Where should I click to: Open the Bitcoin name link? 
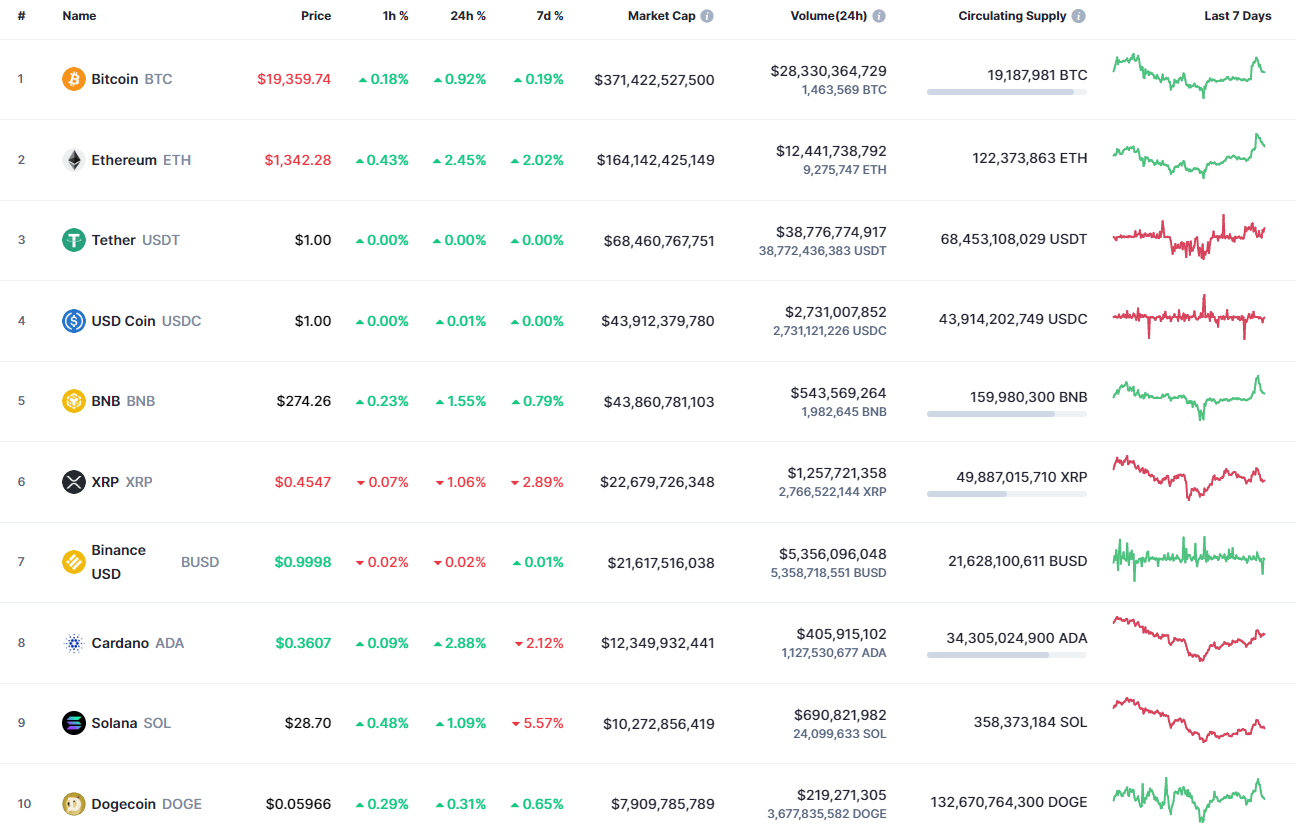115,79
